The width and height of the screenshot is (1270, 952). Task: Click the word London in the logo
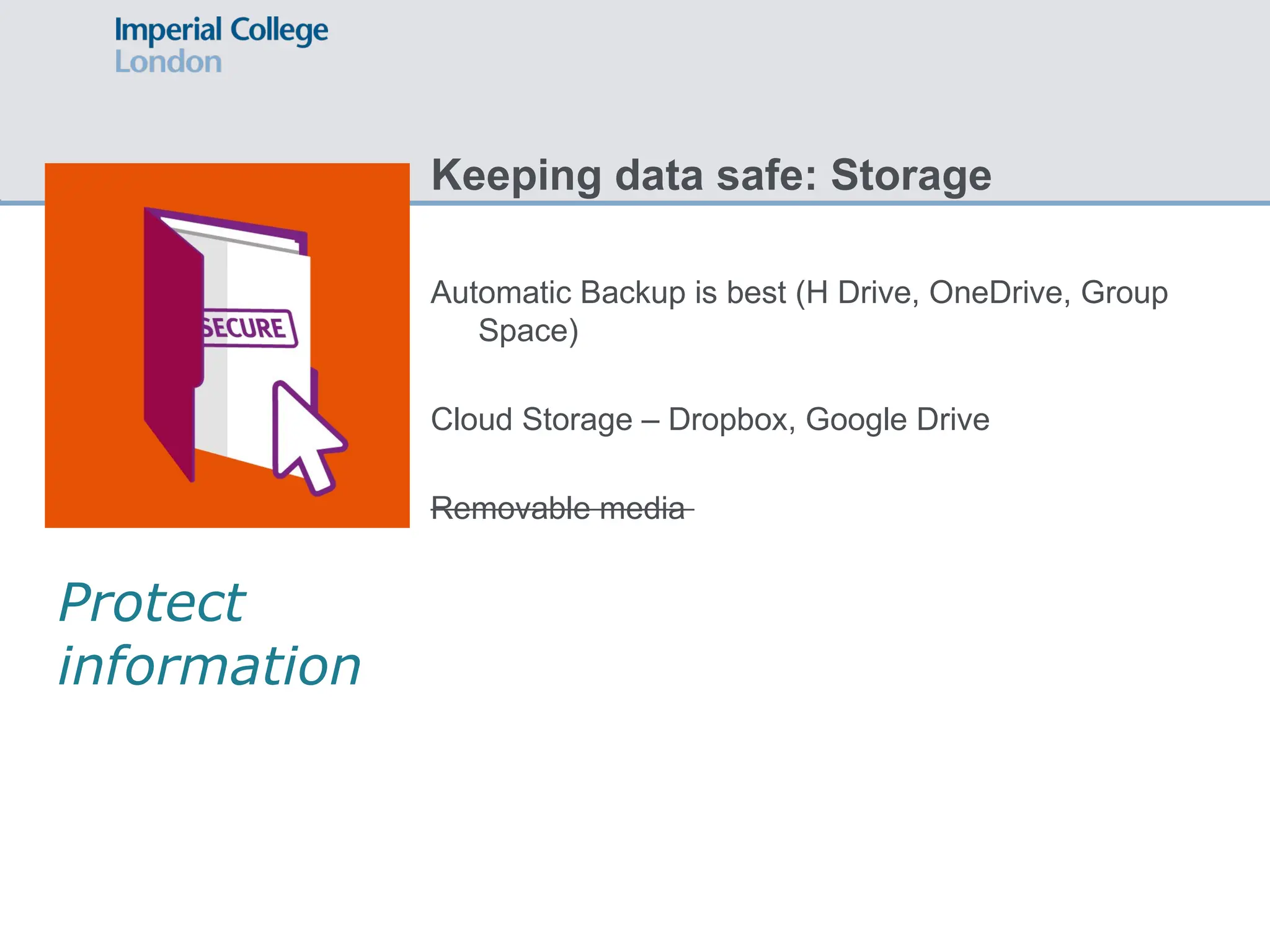pyautogui.click(x=168, y=63)
